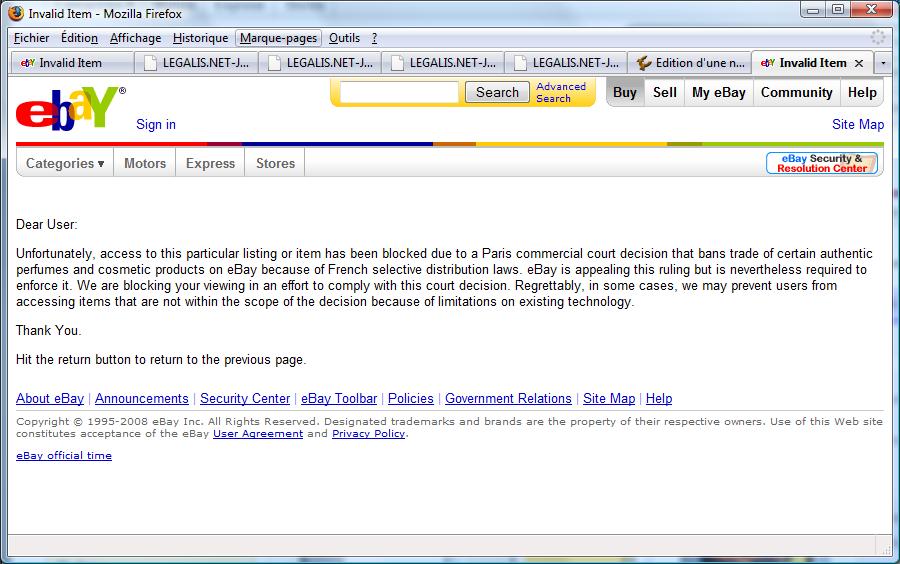Maximize the Firefox window
This screenshot has height=564, width=900.
838,10
